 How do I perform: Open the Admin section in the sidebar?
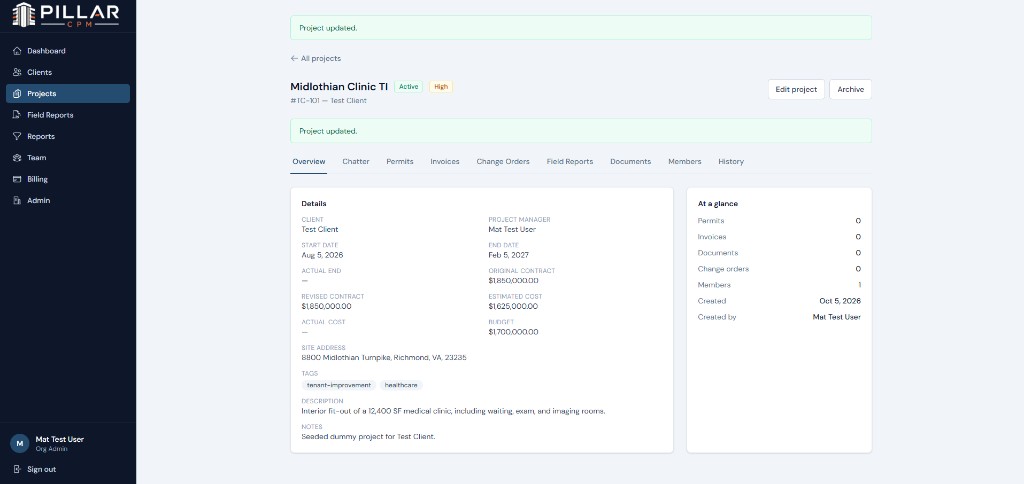pos(68,201)
